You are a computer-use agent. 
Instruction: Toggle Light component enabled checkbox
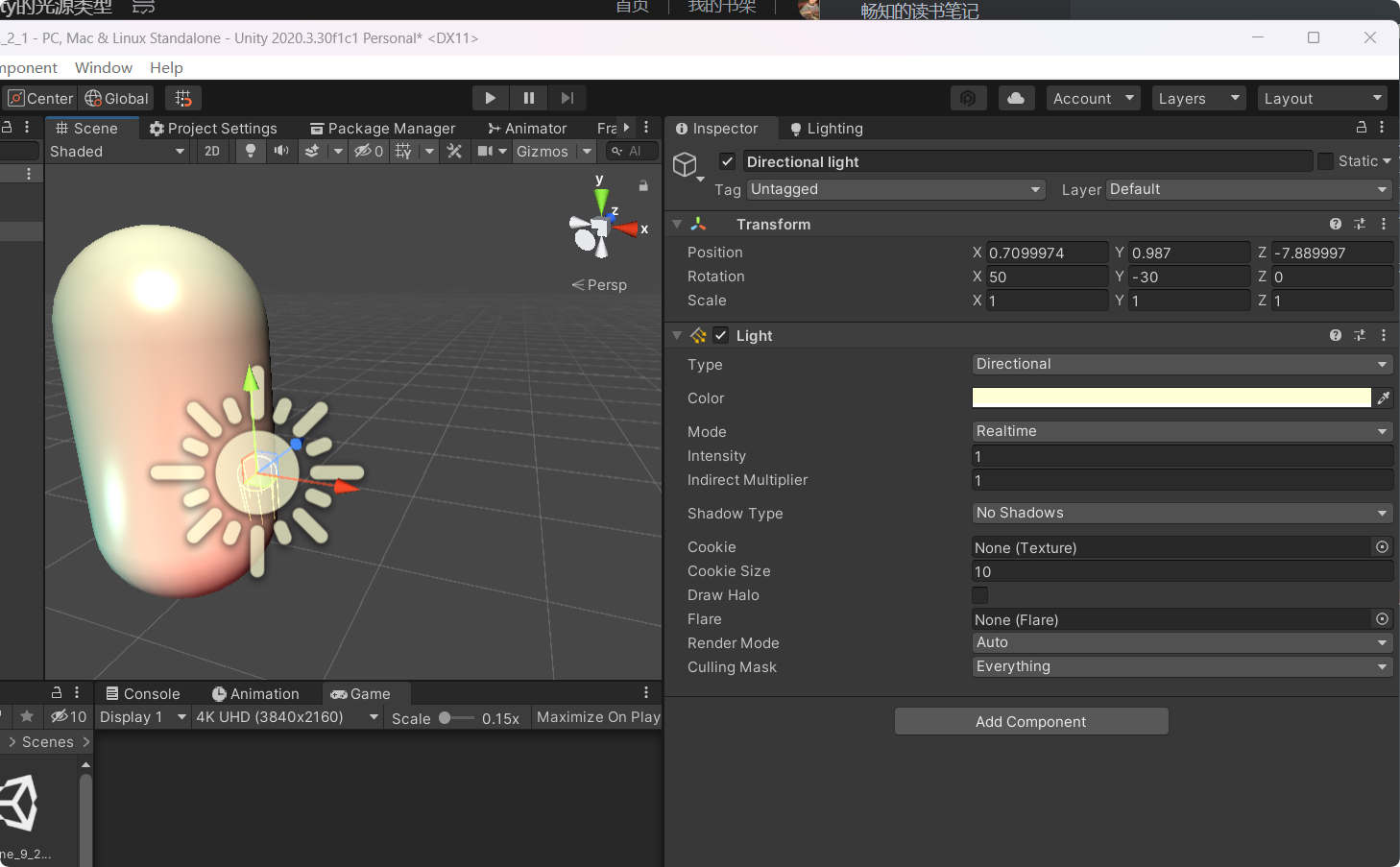pyautogui.click(x=721, y=335)
